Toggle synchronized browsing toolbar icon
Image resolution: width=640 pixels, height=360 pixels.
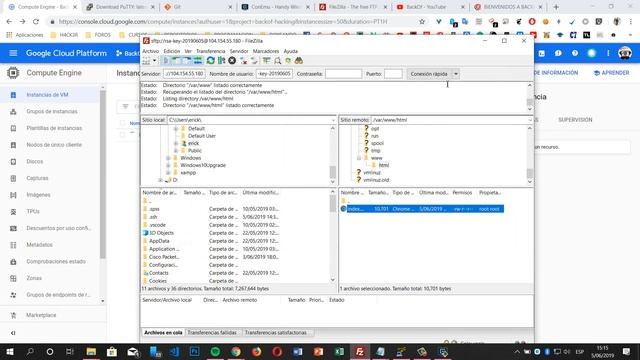coord(288,61)
